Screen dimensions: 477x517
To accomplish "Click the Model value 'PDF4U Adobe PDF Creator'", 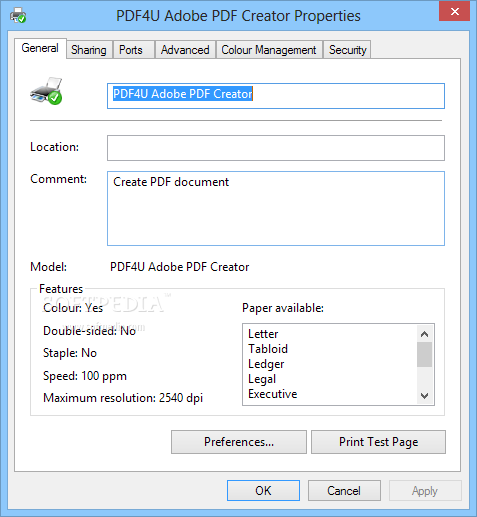I will point(180,267).
